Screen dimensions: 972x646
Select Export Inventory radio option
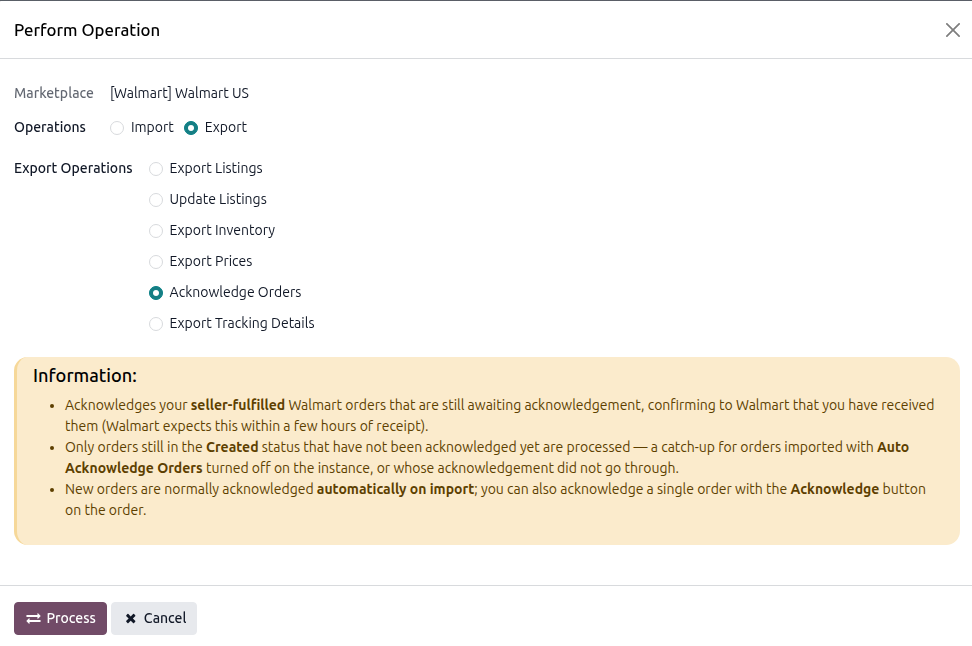[156, 231]
